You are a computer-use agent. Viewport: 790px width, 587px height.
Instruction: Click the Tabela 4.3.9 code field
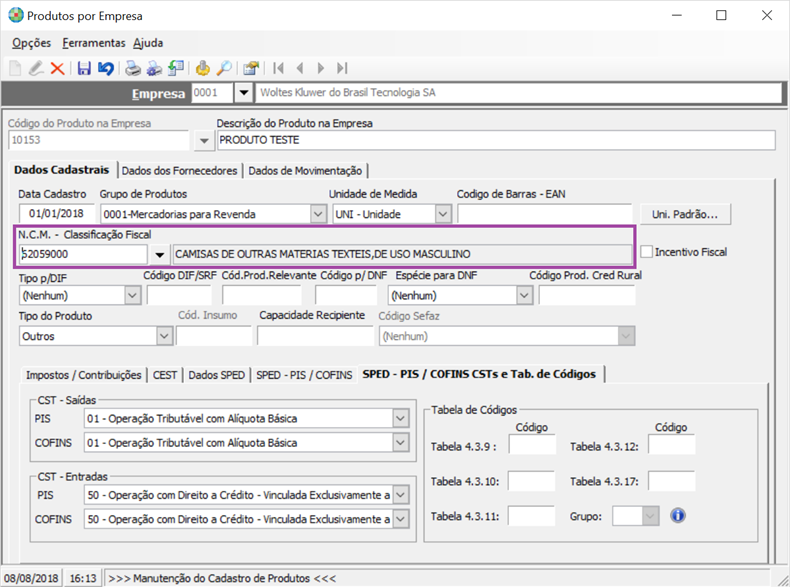(x=531, y=446)
